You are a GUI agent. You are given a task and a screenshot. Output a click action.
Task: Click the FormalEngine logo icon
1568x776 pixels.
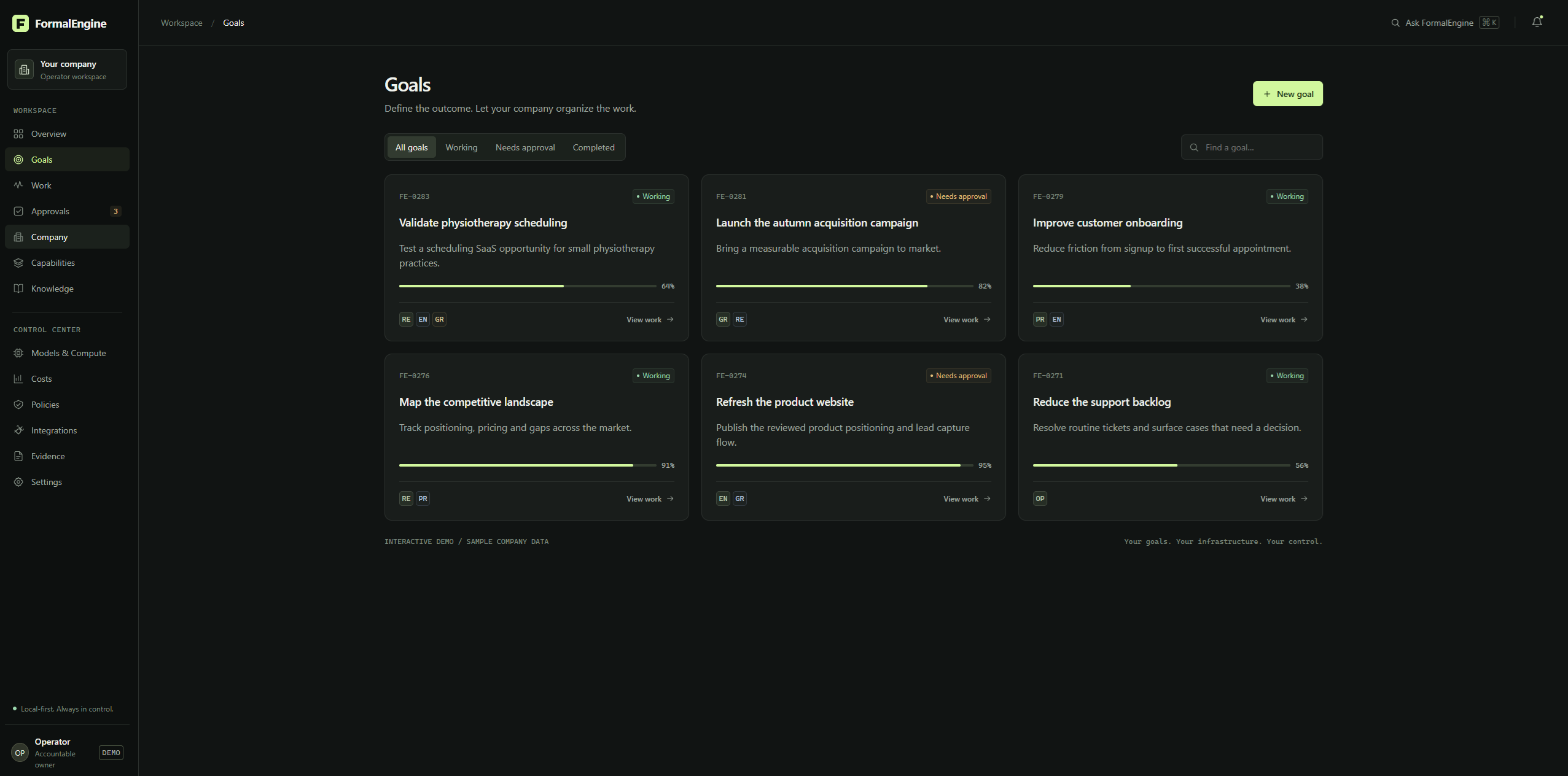[x=20, y=23]
